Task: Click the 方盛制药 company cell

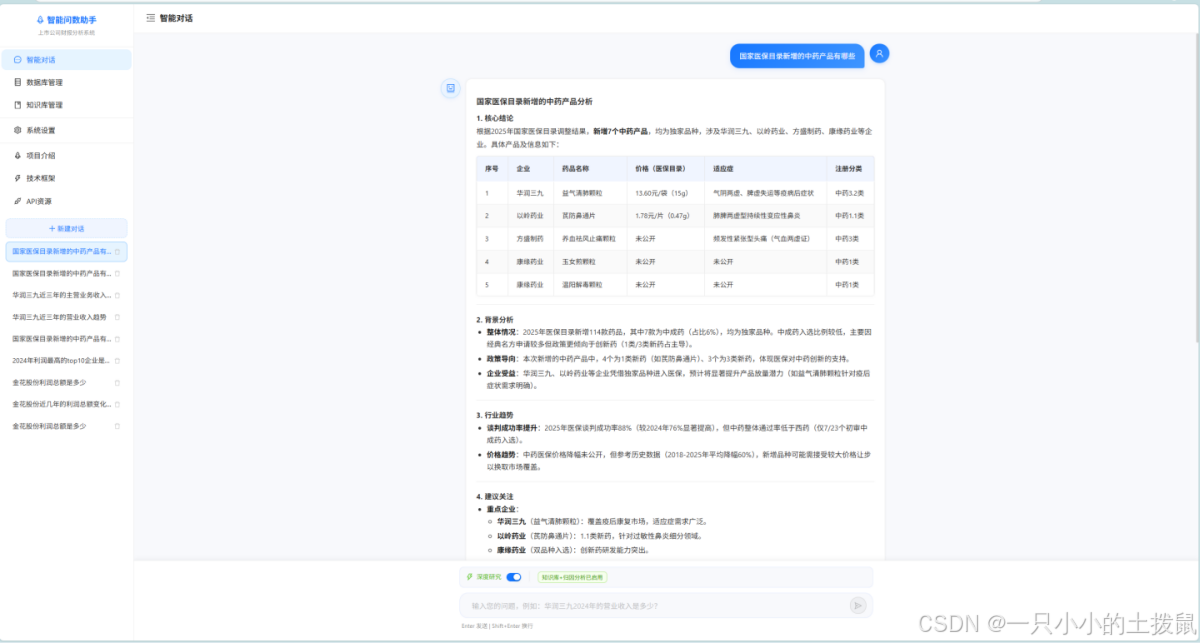Action: (x=530, y=239)
